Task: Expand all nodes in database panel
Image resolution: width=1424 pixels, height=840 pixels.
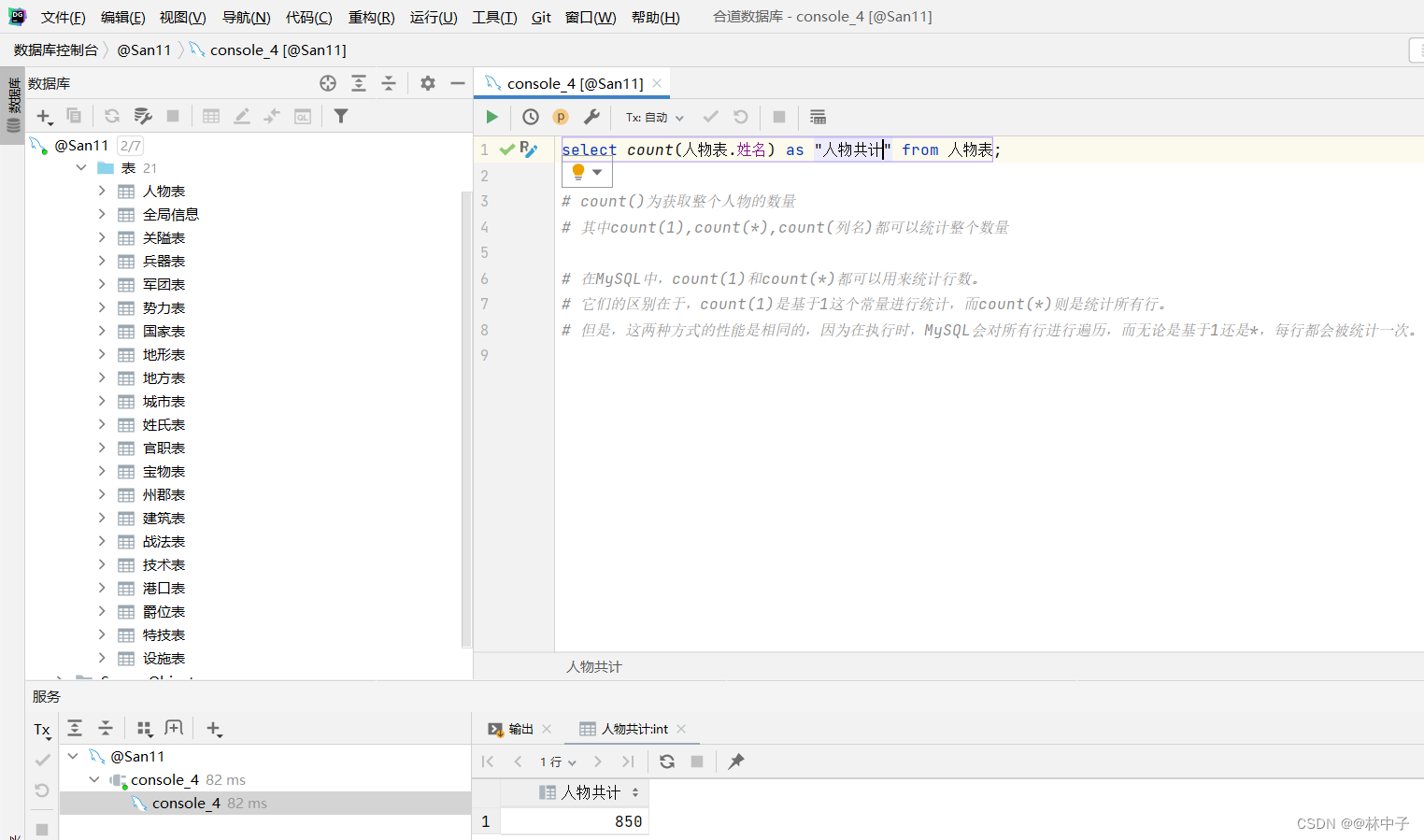Action: point(359,83)
